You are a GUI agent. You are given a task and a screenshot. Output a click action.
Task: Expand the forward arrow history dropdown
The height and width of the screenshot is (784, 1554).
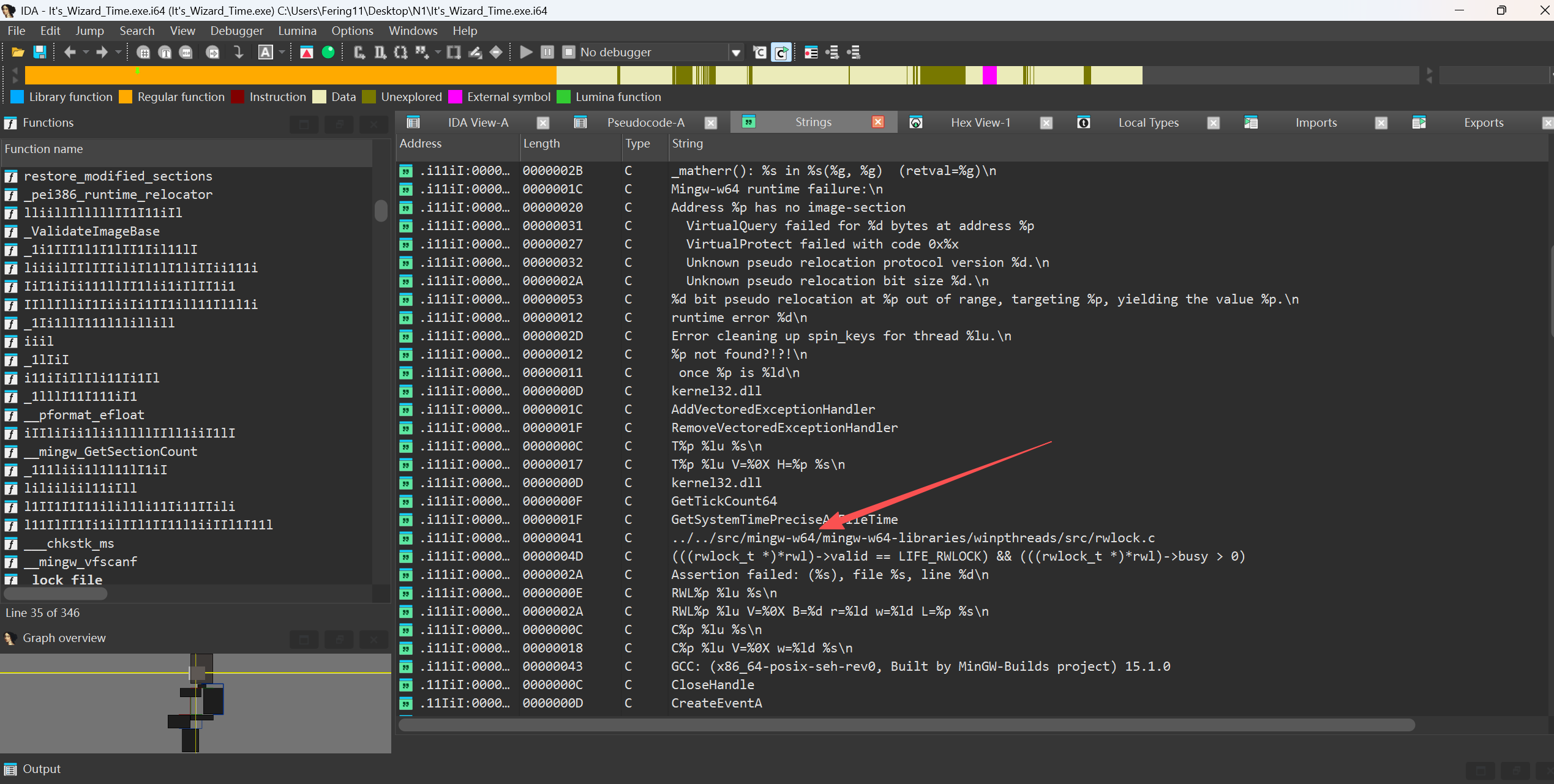click(x=118, y=52)
